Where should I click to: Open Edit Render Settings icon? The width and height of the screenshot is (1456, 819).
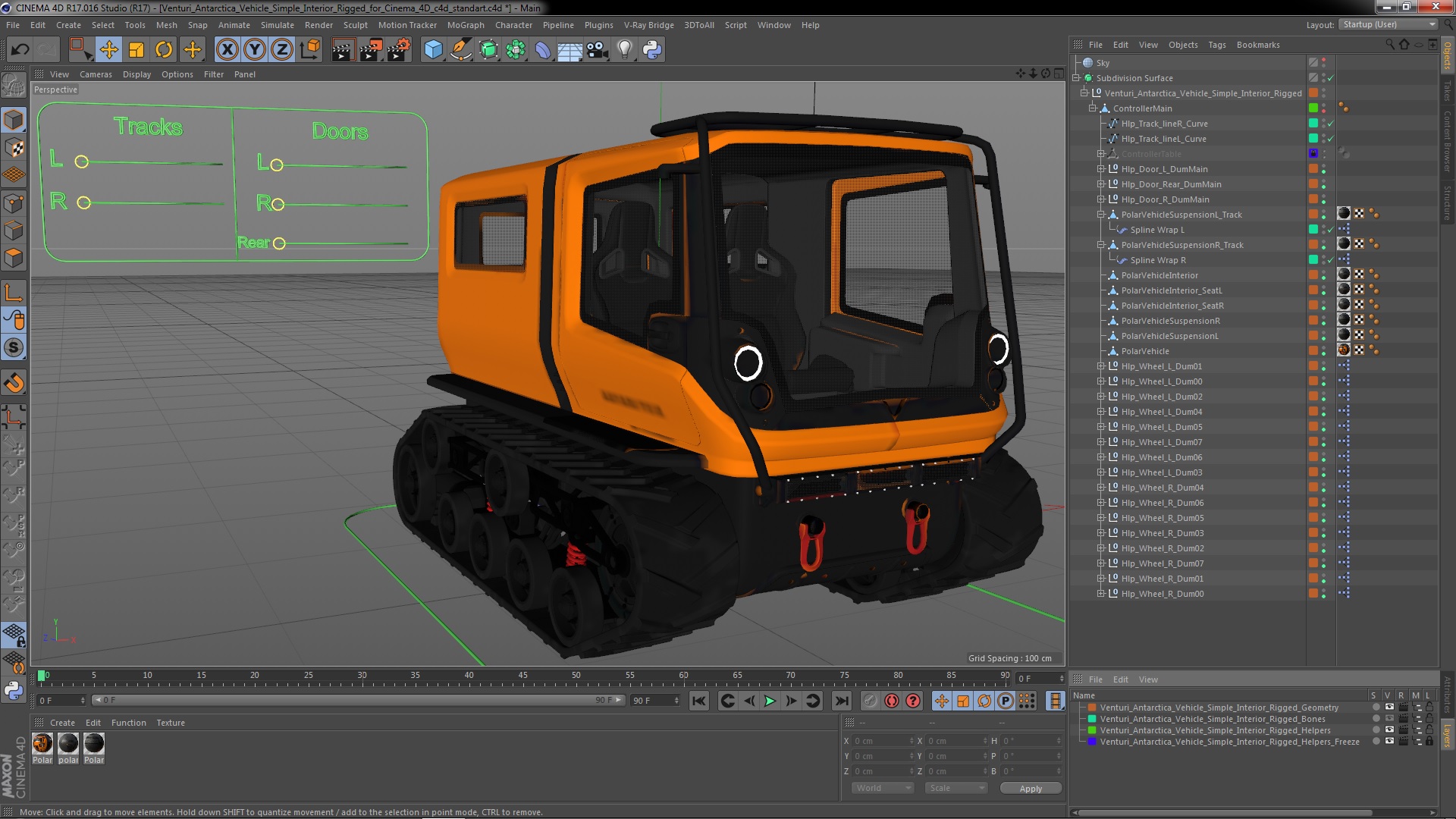point(398,50)
